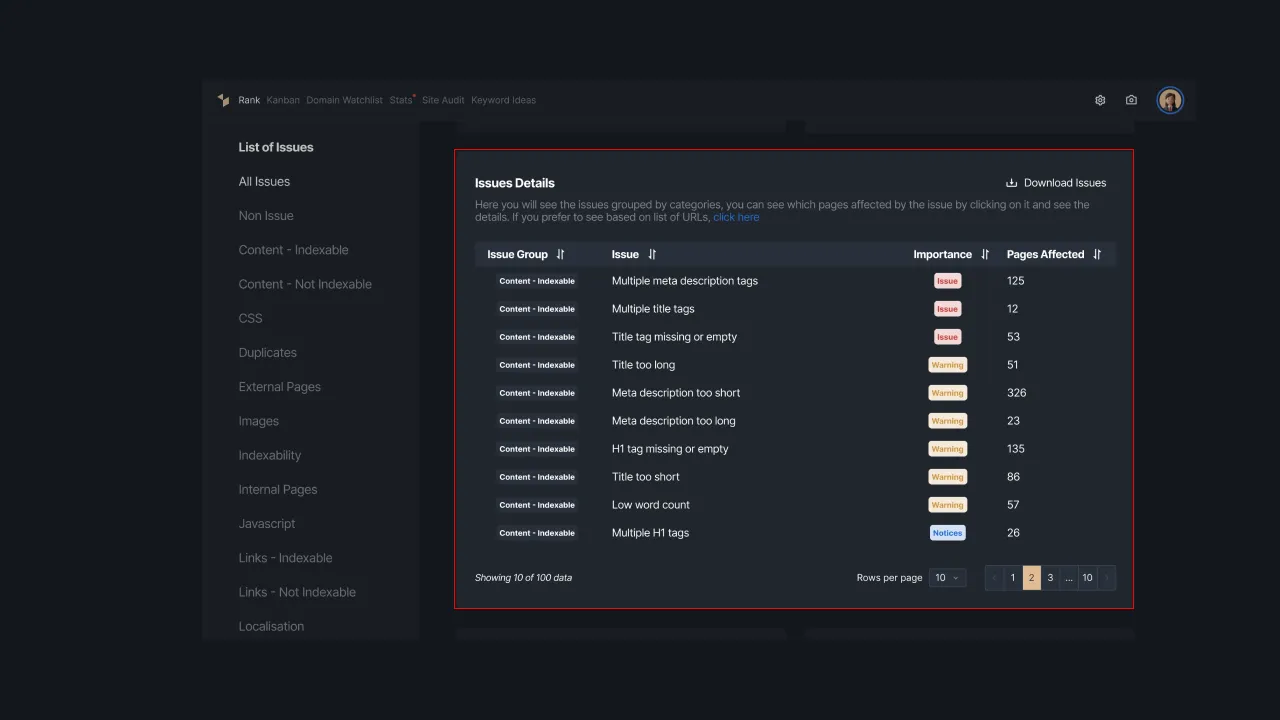The width and height of the screenshot is (1280, 720).
Task: Go to page 1
Action: point(1013,578)
